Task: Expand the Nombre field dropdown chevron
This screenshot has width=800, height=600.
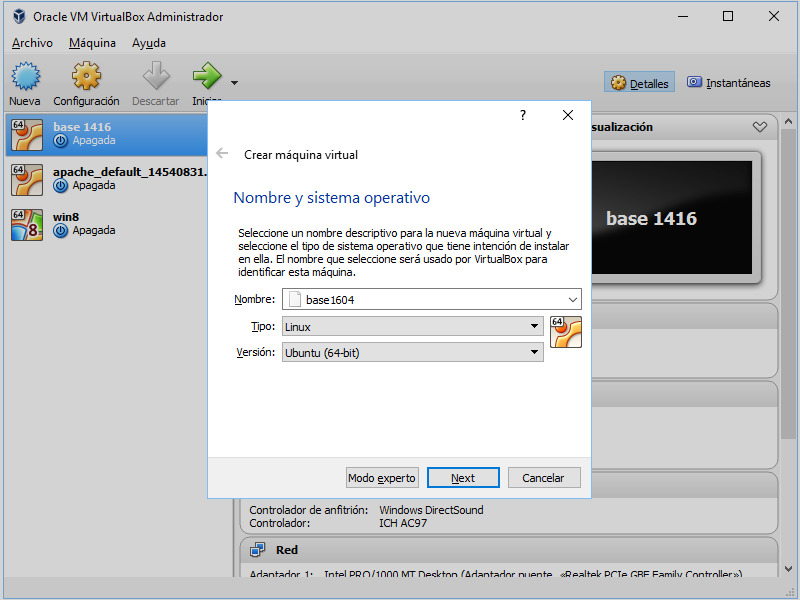Action: point(573,299)
